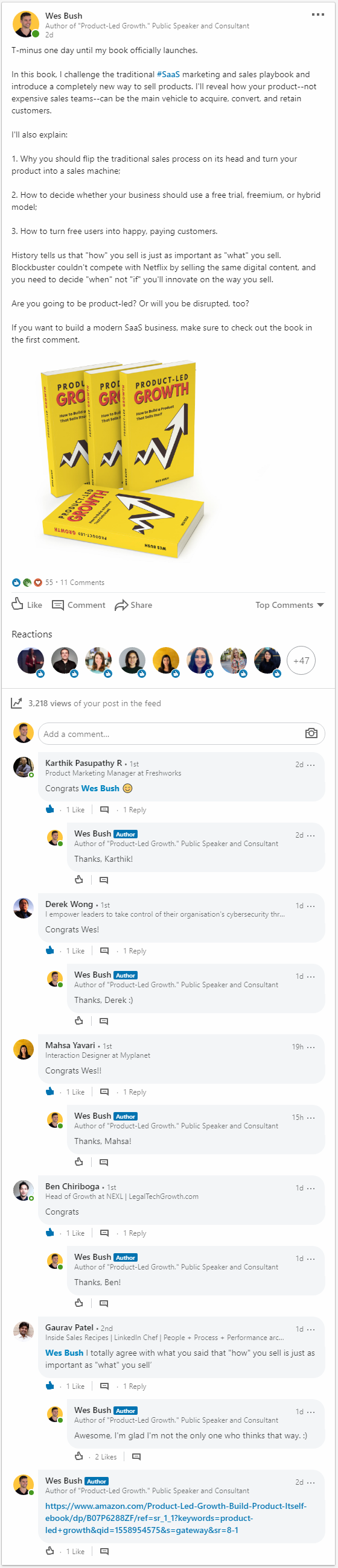Viewport: 338px width, 1568px height.
Task: Reply icon on Ben Chiriboga's comment
Action: 104,1233
